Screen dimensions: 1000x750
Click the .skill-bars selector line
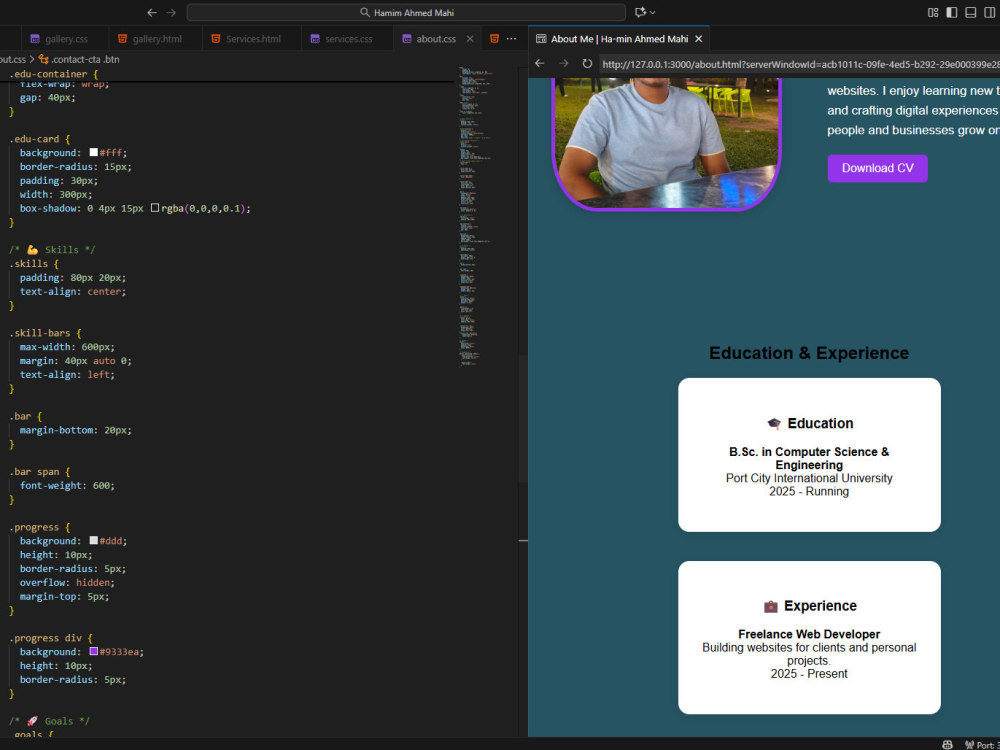click(x=45, y=333)
